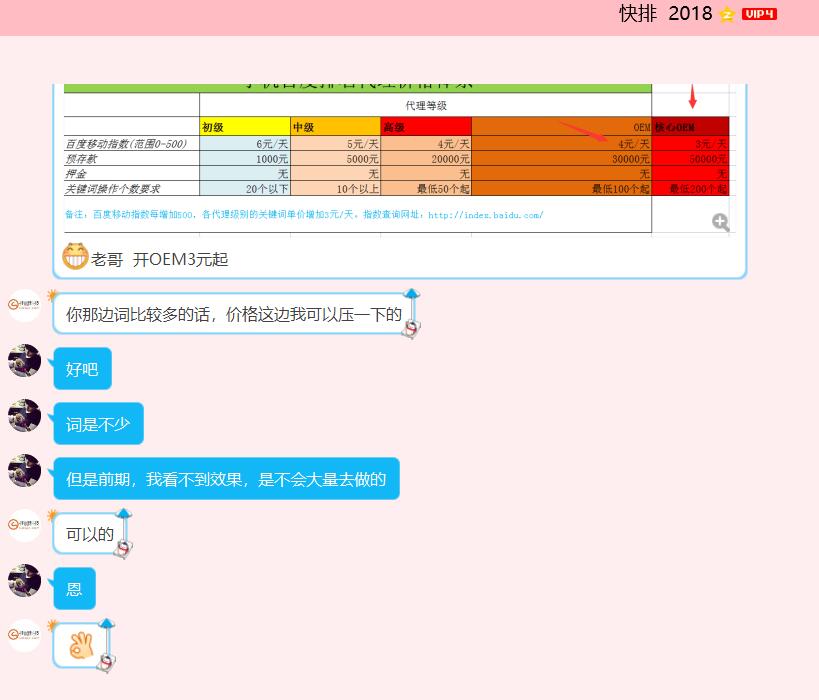
Task: Click the 初级 yellow header cell in table
Action: [x=245, y=126]
